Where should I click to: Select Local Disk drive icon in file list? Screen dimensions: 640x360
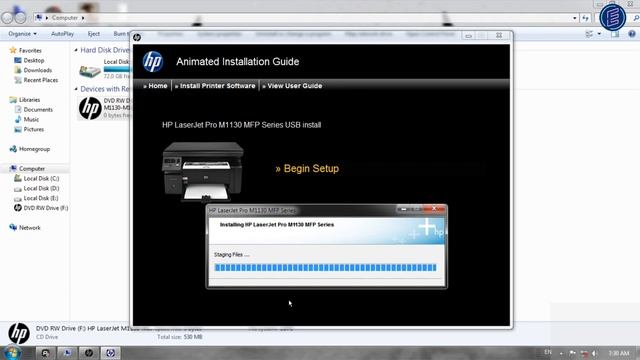[90, 71]
